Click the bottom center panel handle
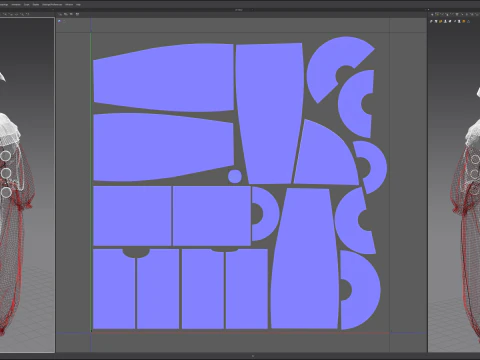This screenshot has height=360, width=480. pos(253,356)
